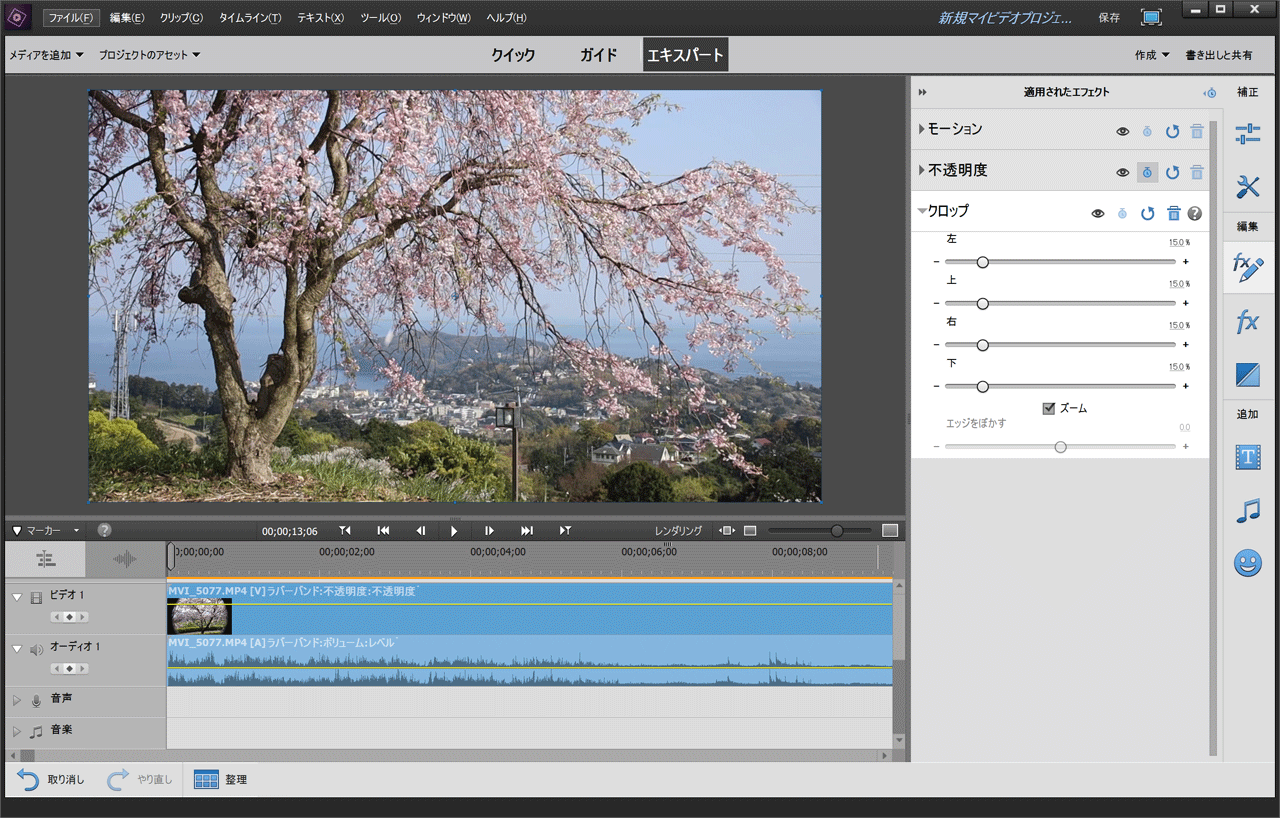This screenshot has height=818, width=1280.
Task: Open Applied Effects fx pencil icon
Action: click(x=1247, y=267)
